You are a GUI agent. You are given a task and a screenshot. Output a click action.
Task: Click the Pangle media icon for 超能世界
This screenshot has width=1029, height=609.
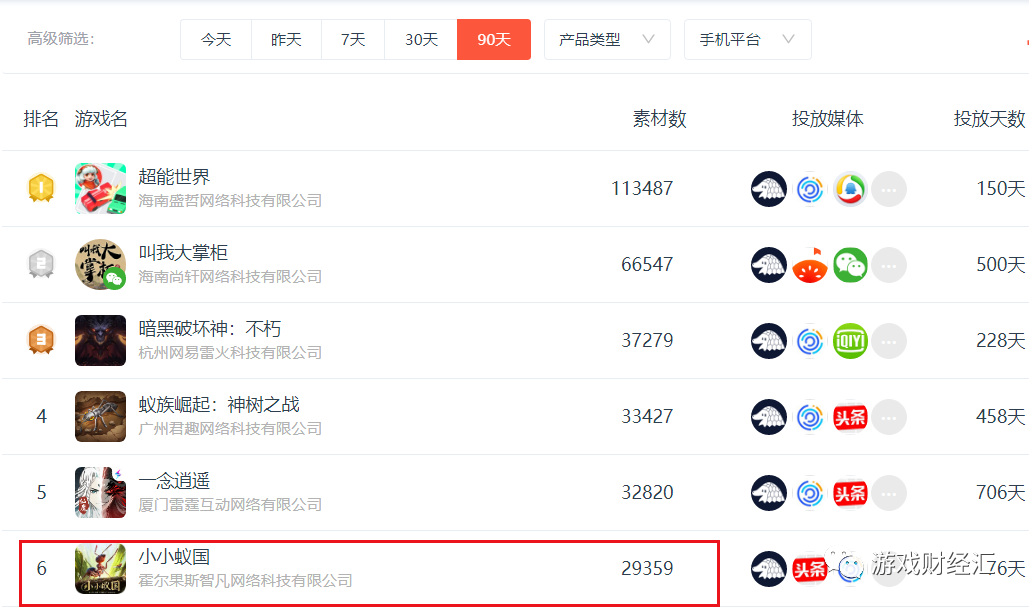point(768,188)
